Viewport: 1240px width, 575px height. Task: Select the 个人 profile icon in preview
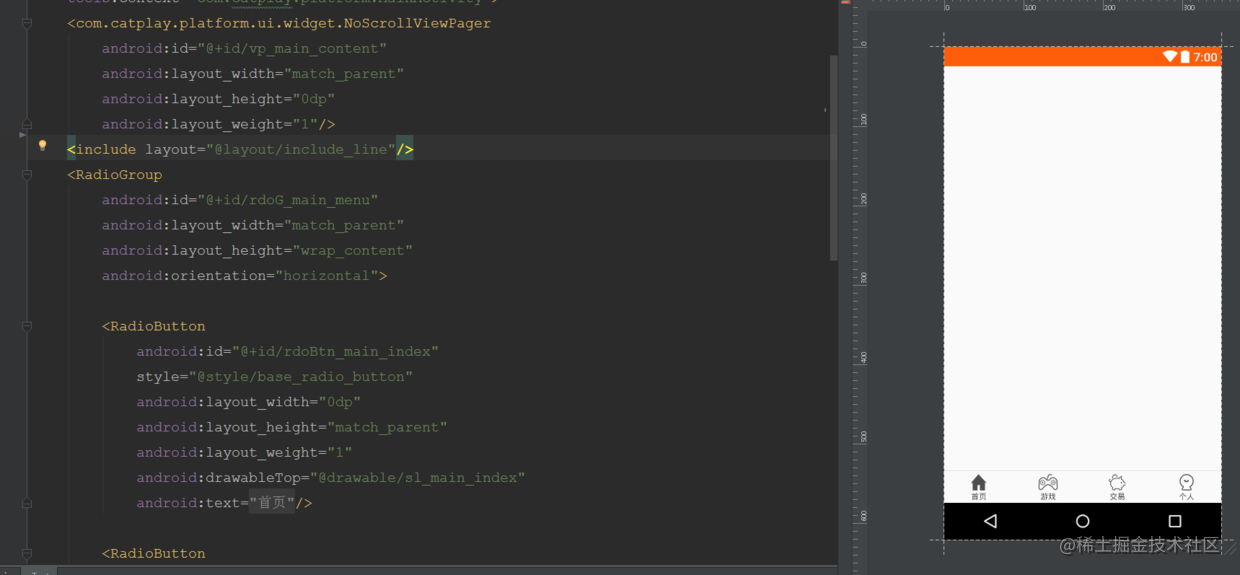pos(1186,483)
